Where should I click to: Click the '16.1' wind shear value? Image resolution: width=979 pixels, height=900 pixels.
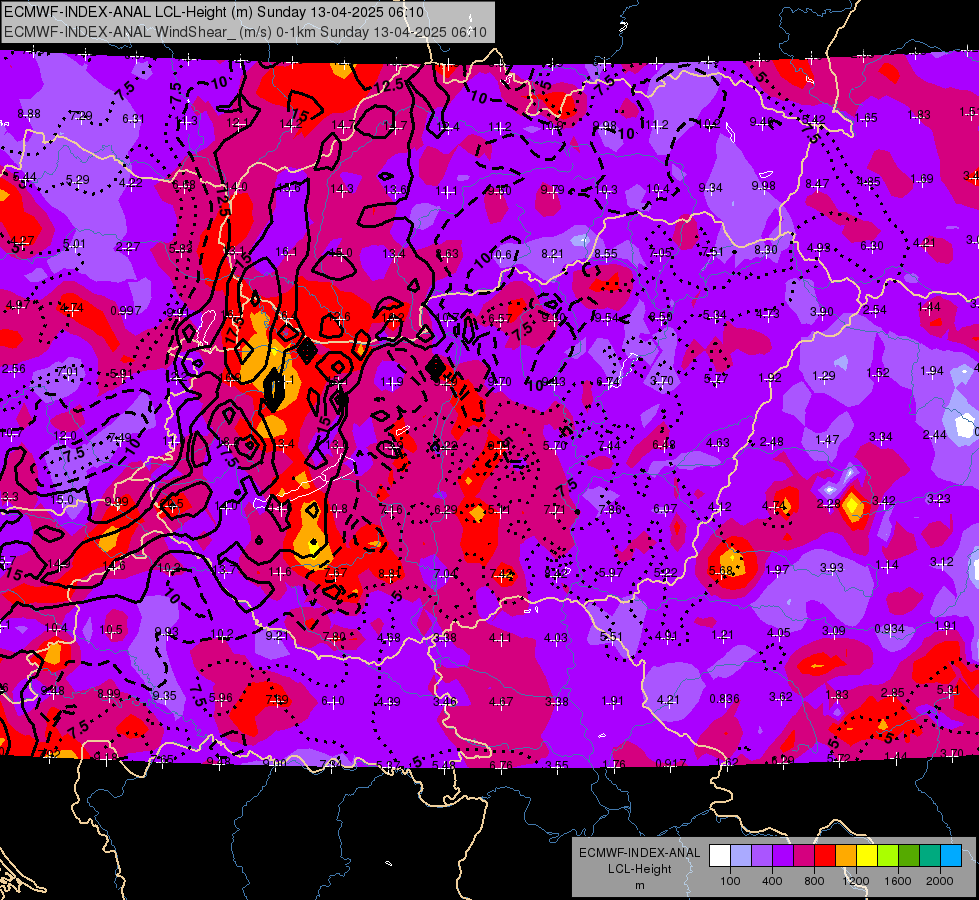point(286,252)
